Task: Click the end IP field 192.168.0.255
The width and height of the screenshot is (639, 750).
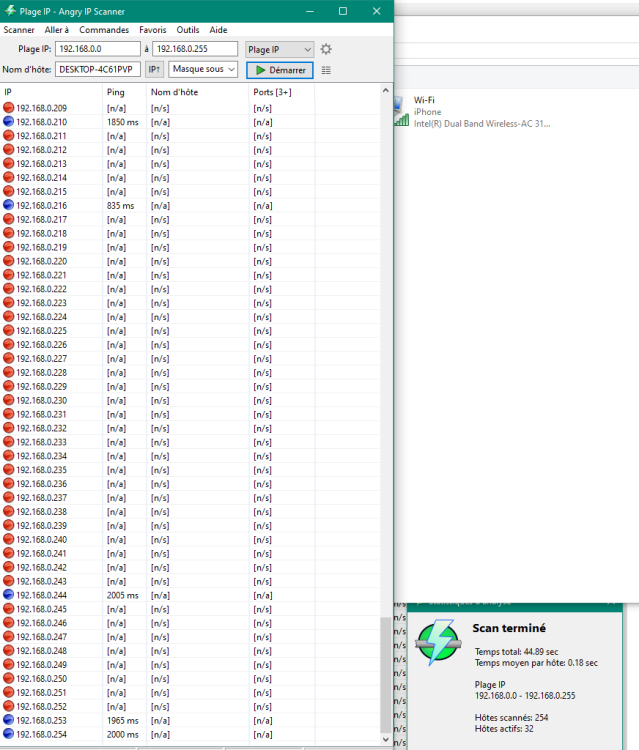Action: [195, 49]
